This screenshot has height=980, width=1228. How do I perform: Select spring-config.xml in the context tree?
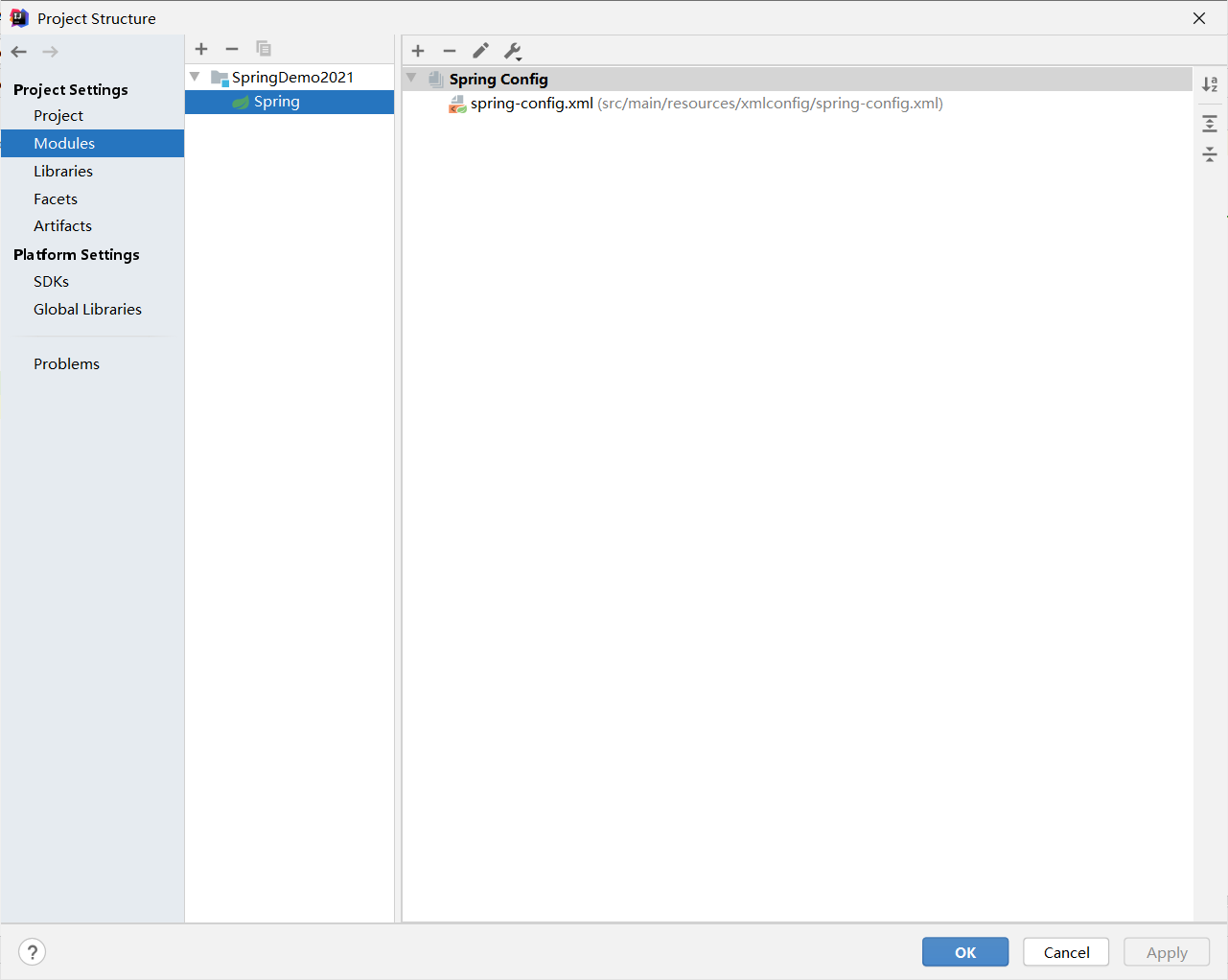coord(707,104)
